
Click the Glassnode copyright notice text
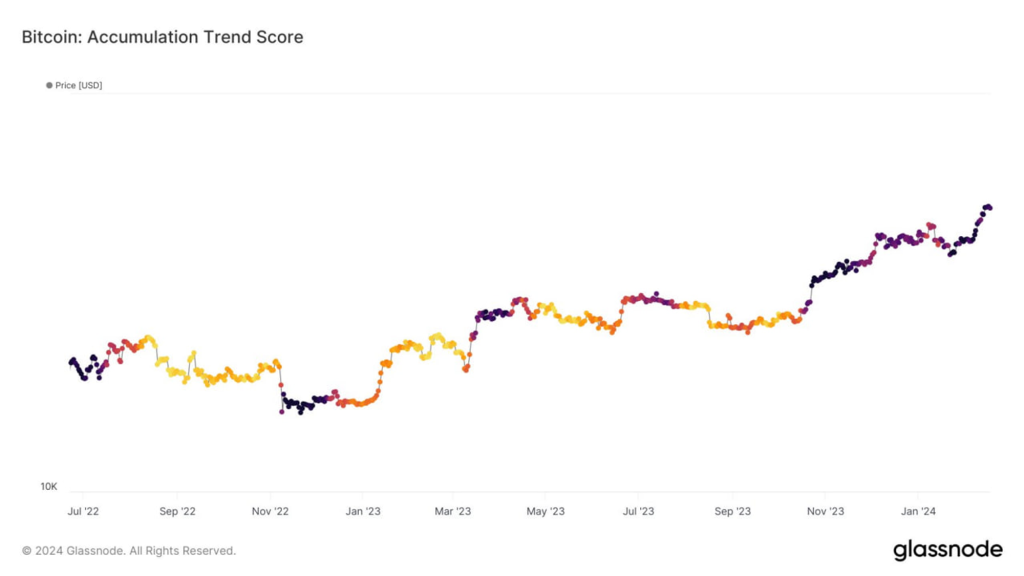[129, 551]
